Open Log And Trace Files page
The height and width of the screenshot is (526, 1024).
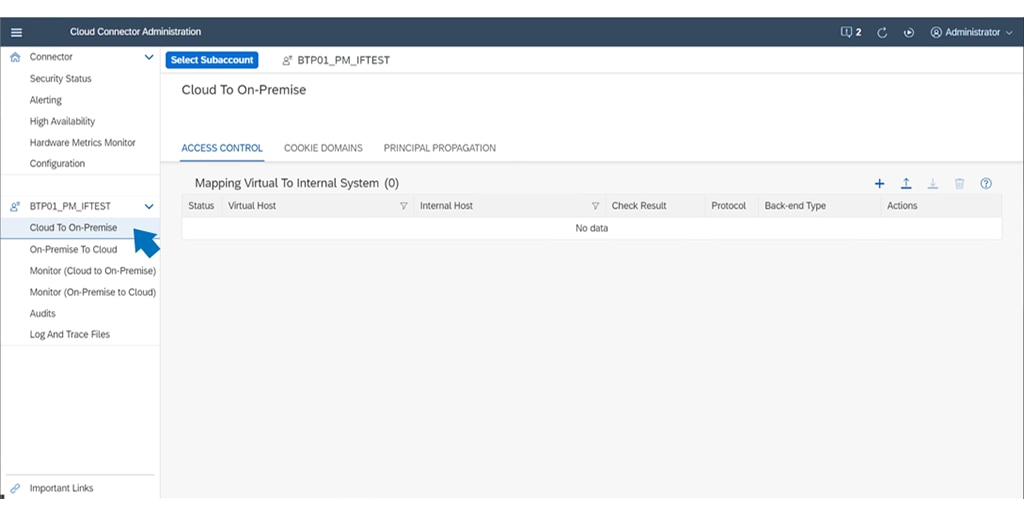pos(70,334)
